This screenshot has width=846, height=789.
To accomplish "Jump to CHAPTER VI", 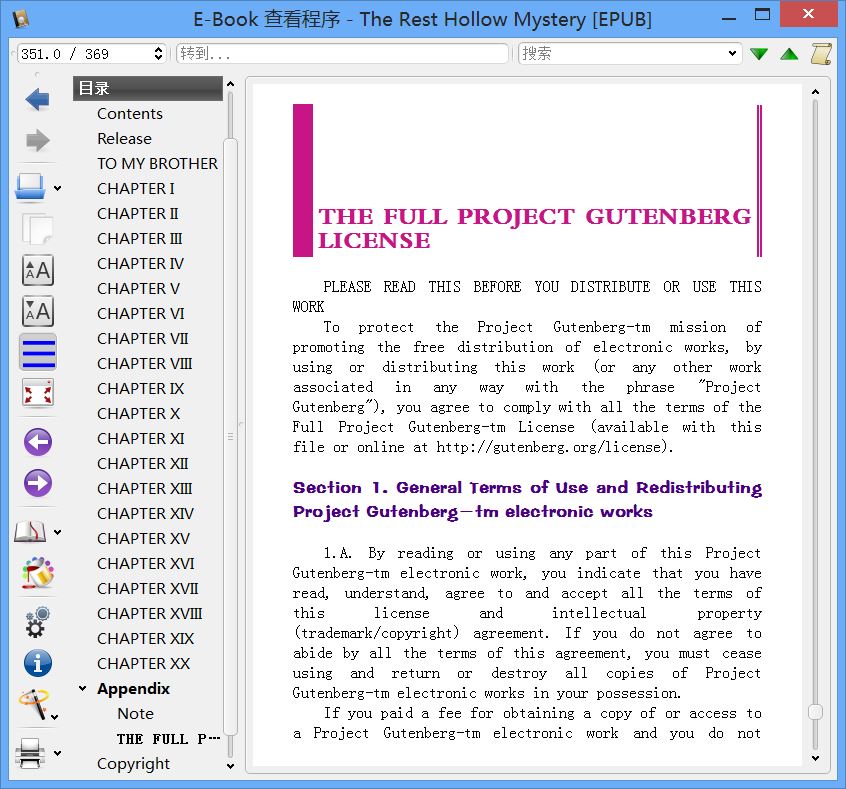I will point(140,314).
